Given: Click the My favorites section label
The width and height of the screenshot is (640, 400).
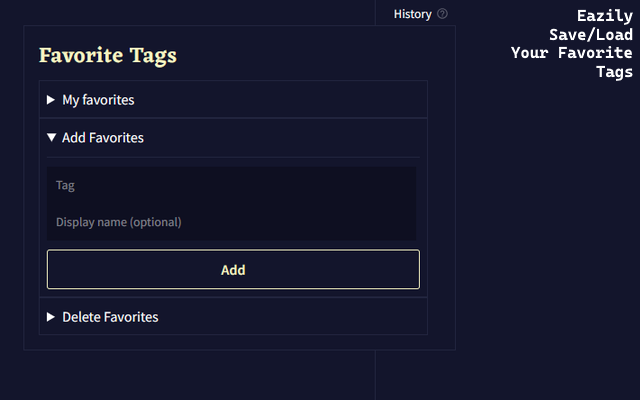Looking at the screenshot, I should [x=98, y=100].
